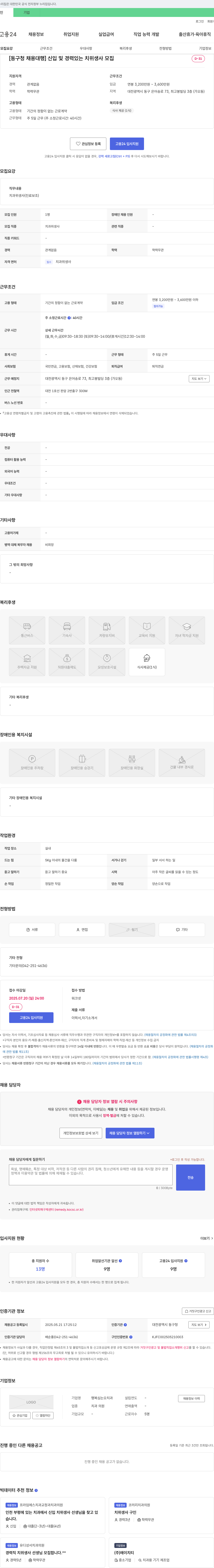Click the 기타 step tile
Screen dimensions: 214x1568
click(182, 930)
